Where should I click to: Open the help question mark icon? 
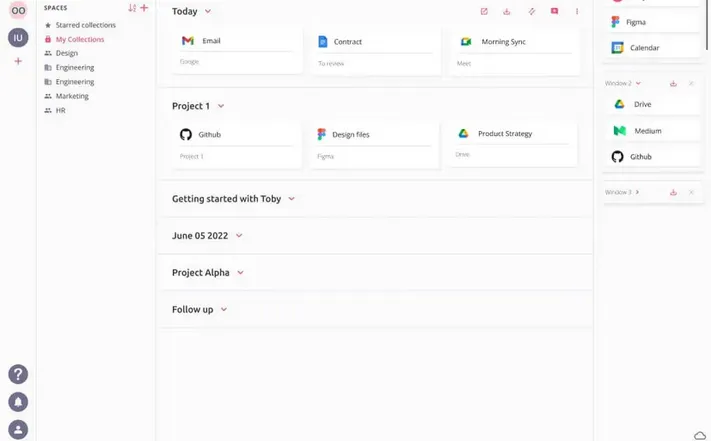coord(18,374)
